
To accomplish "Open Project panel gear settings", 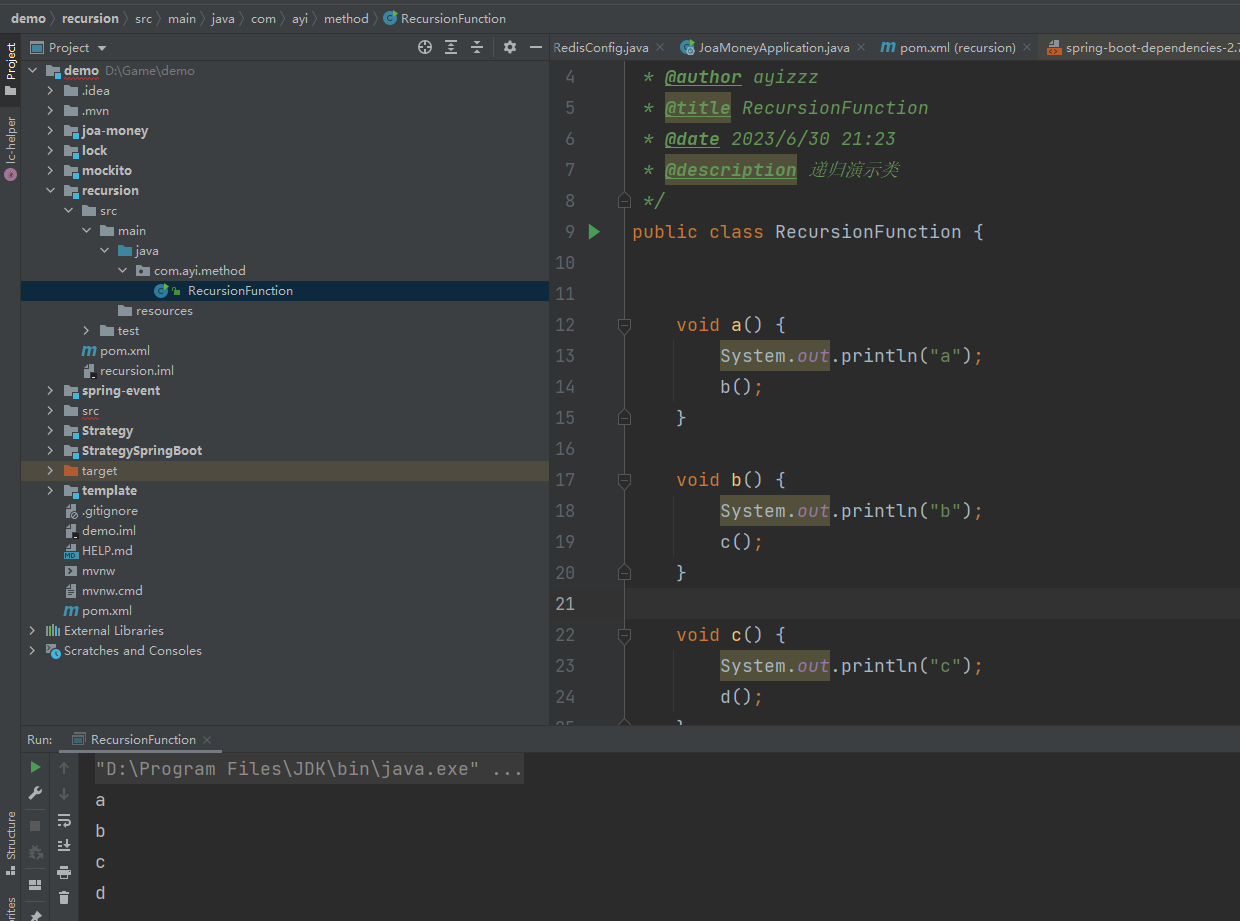I will point(510,47).
